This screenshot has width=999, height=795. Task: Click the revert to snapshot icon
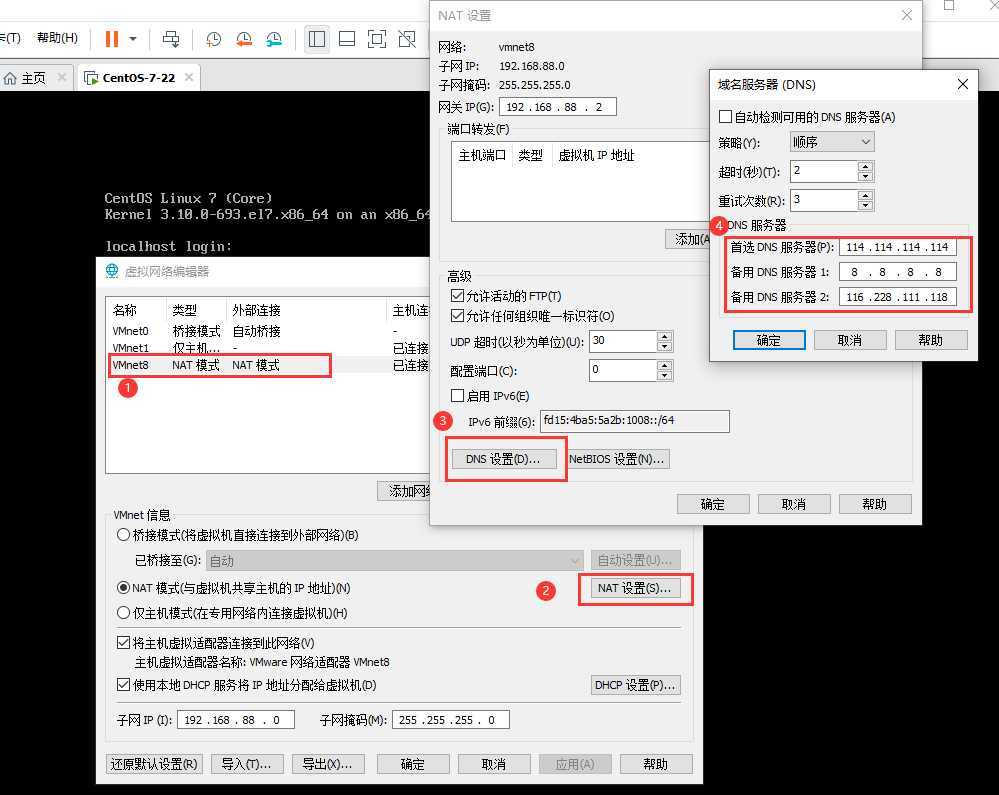[244, 39]
